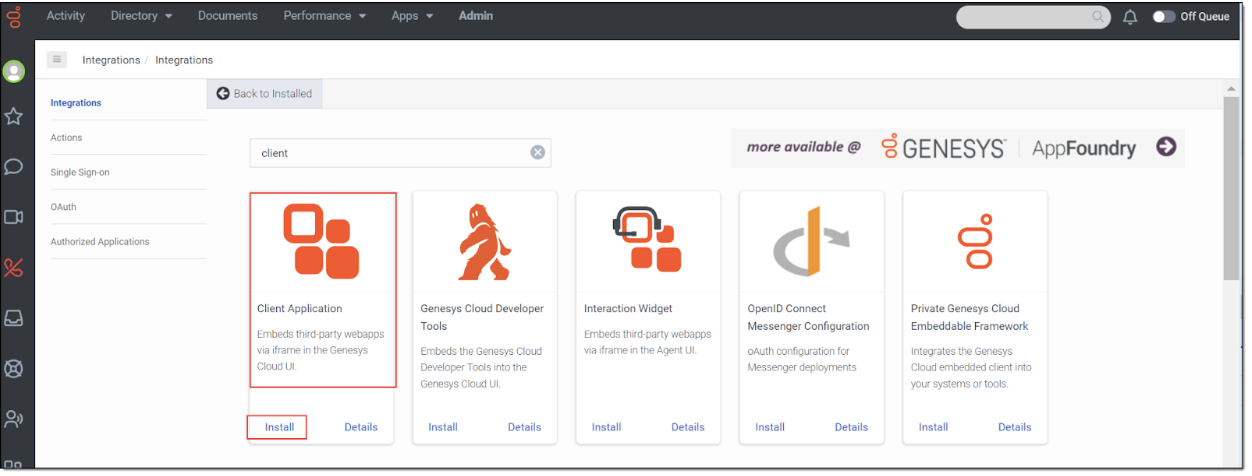Open favorites star in sidebar

click(14, 117)
